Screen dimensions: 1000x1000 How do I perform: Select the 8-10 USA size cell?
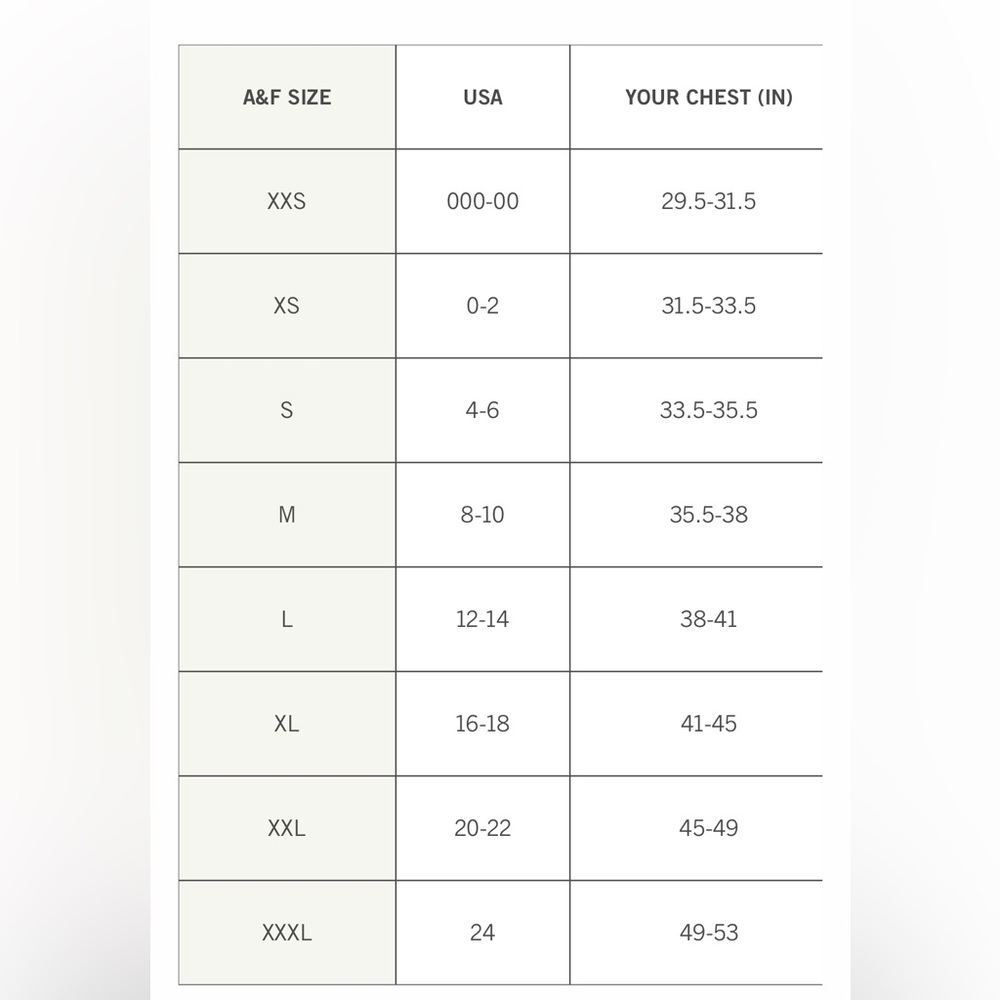pos(483,515)
